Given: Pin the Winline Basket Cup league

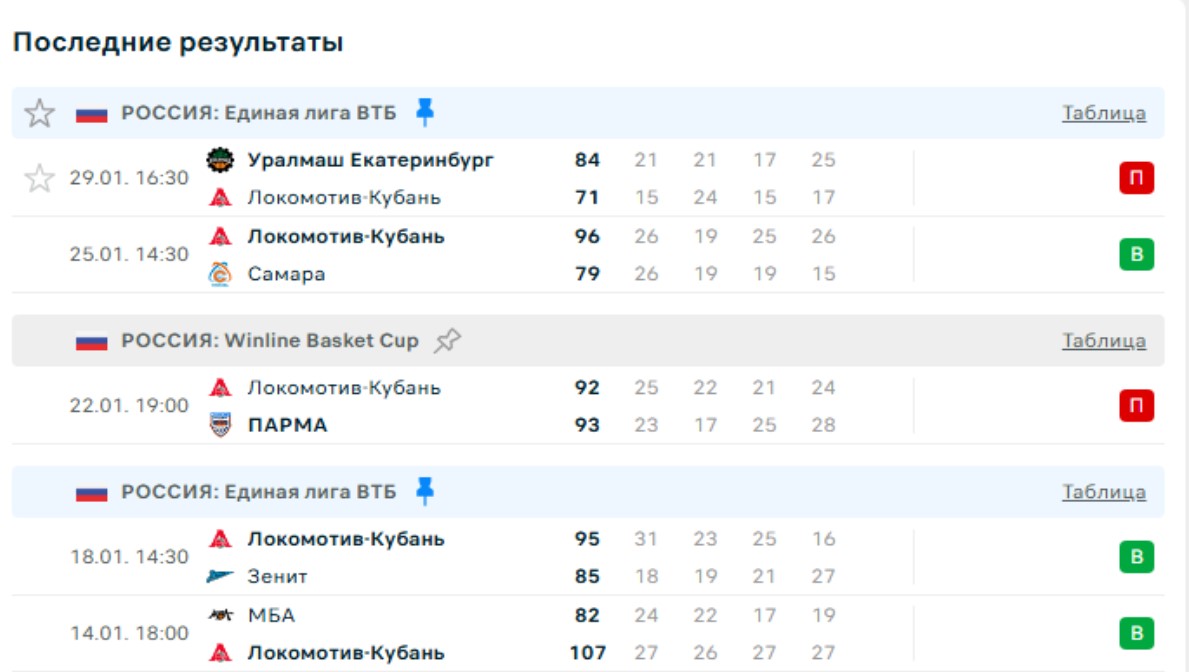Looking at the screenshot, I should pyautogui.click(x=447, y=341).
